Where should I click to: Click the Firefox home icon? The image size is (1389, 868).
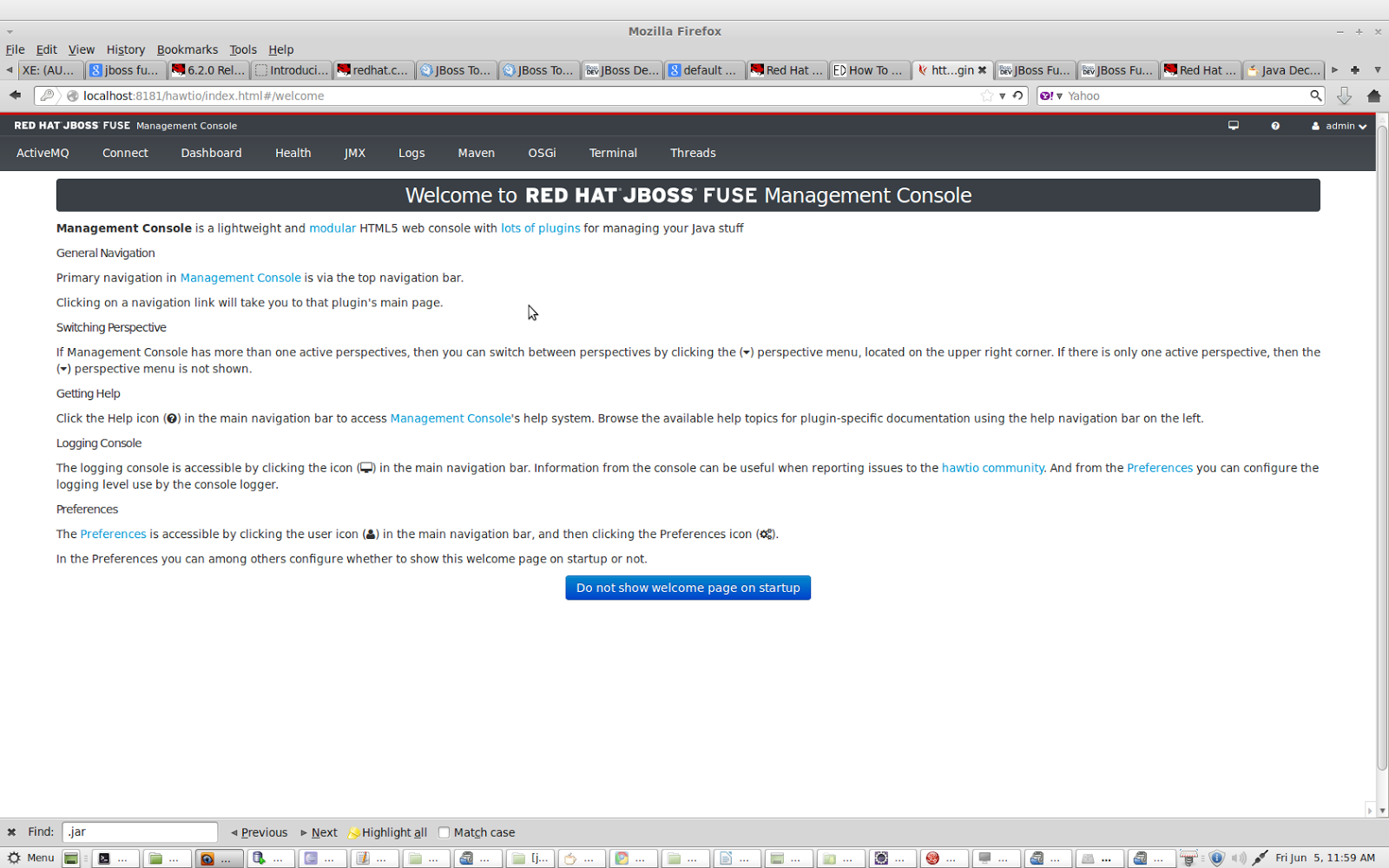click(1374, 95)
